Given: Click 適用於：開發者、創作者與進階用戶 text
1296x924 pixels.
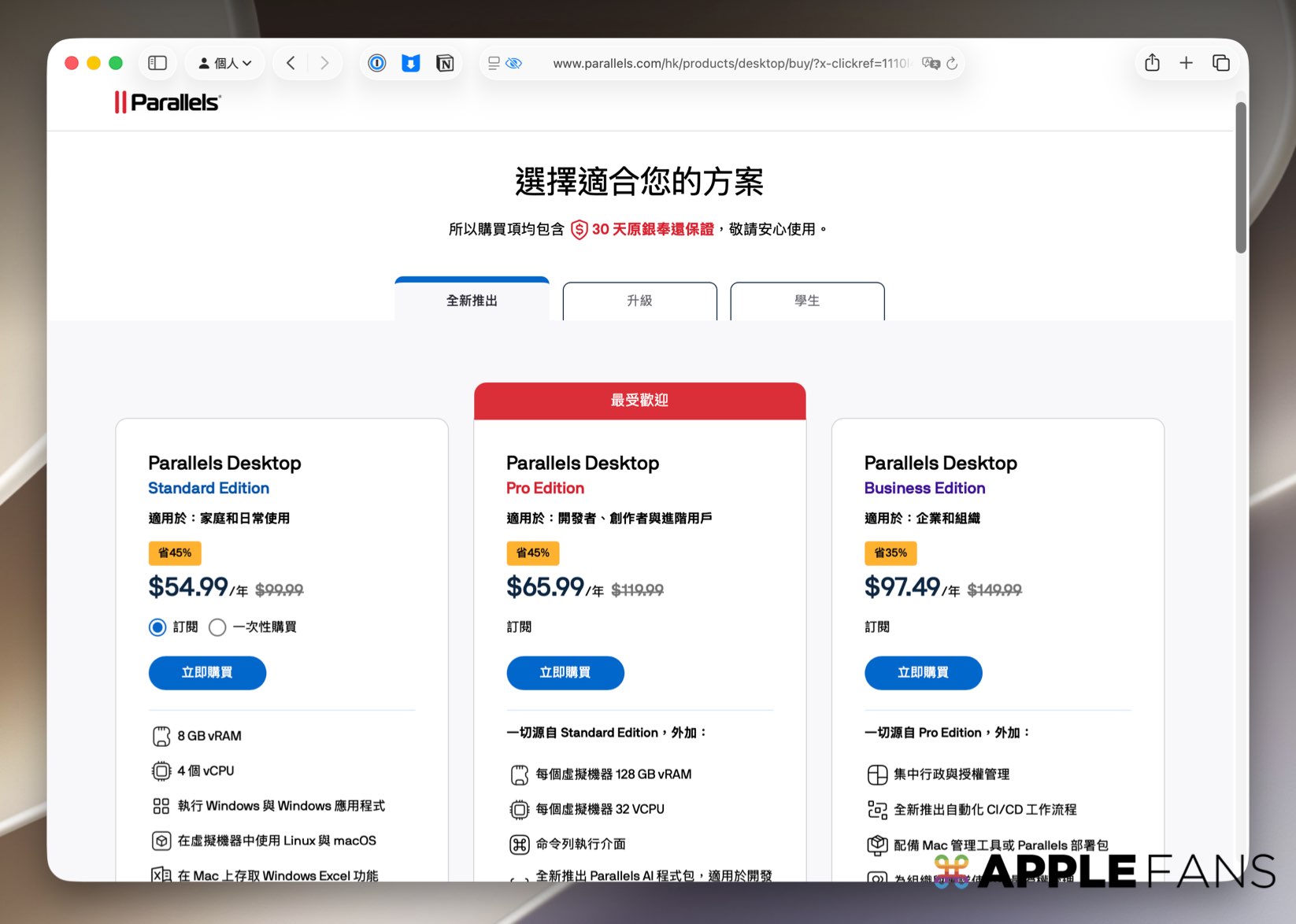Looking at the screenshot, I should tap(609, 518).
